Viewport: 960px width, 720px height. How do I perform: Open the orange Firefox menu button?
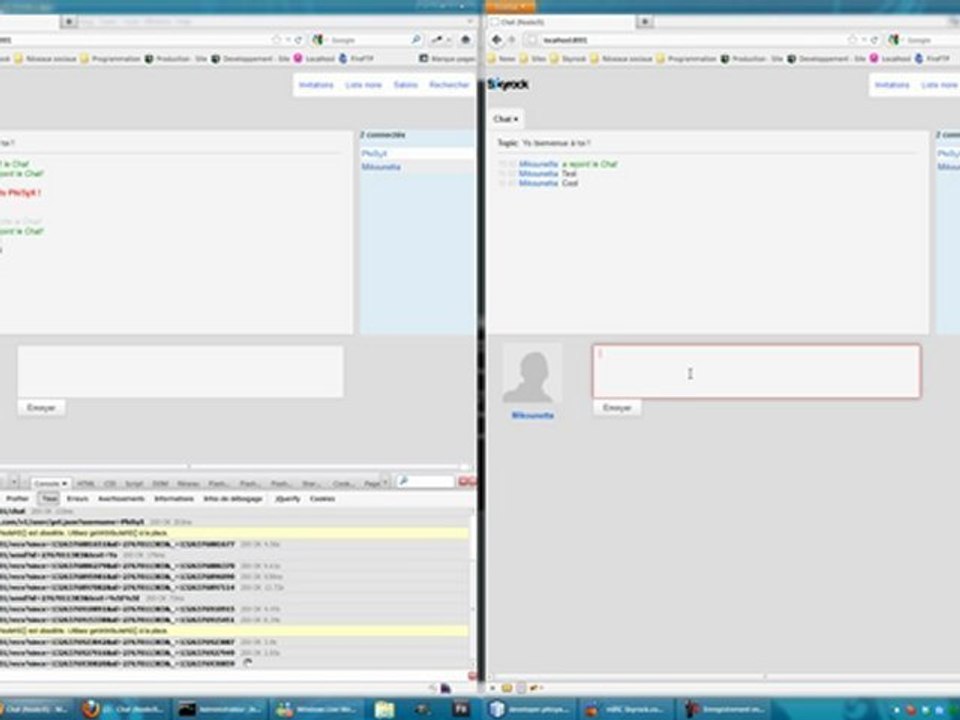(x=510, y=6)
